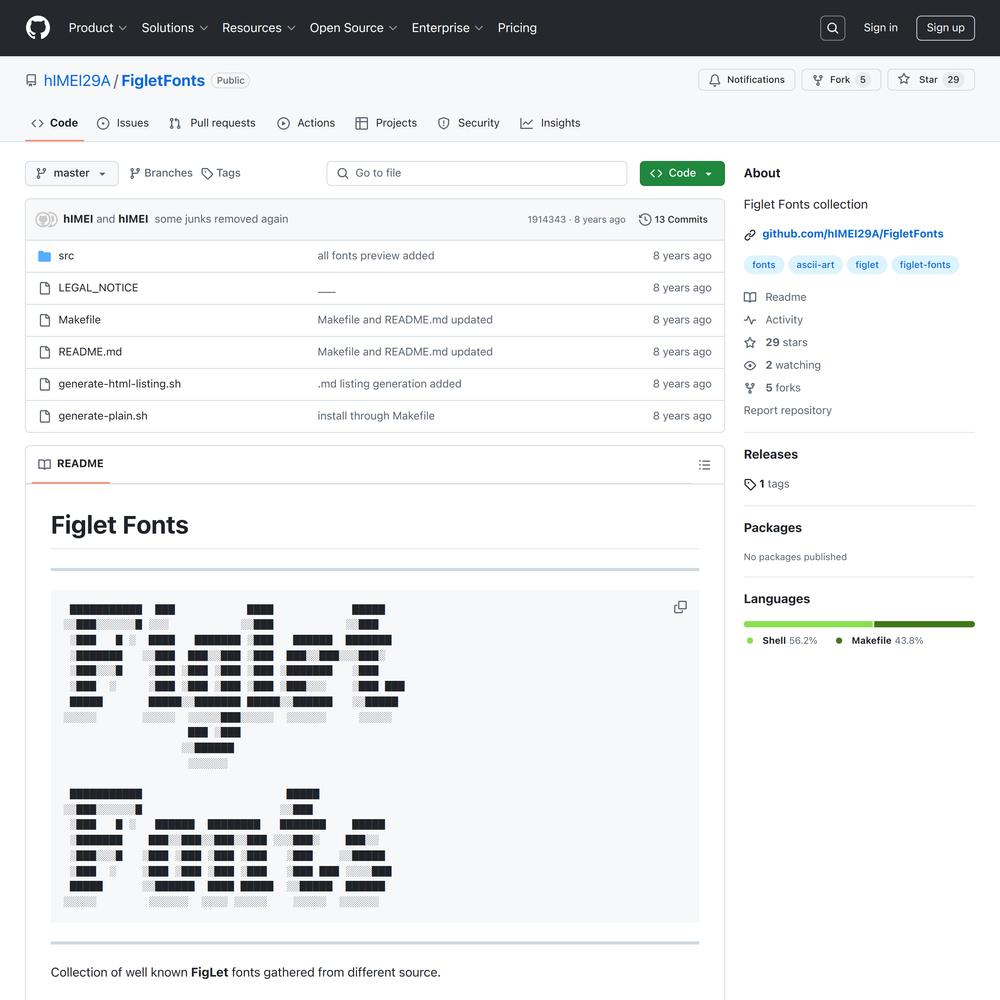Click the Shell 56.2% language legend
This screenshot has height=1000, width=1000.
(782, 641)
